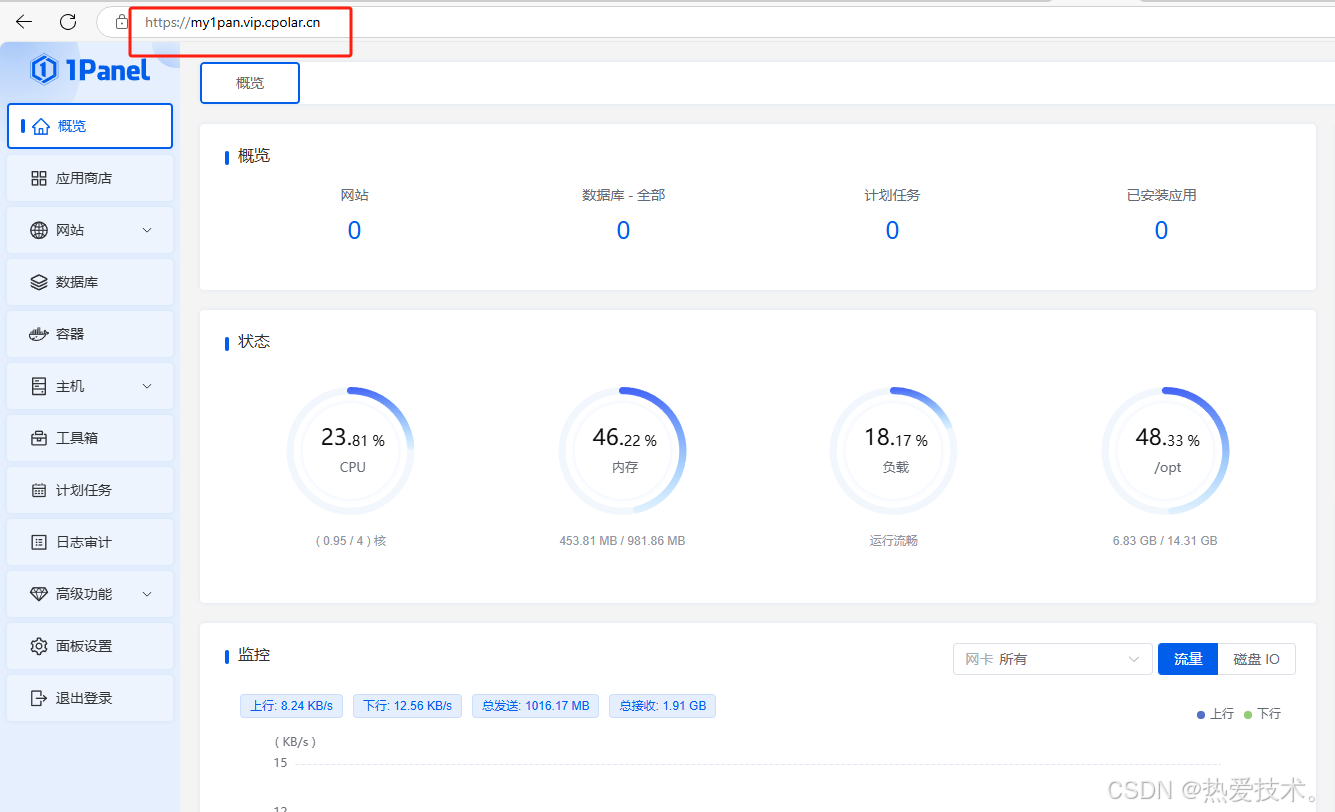Viewport: 1335px width, 812px height.
Task: Click the globe icon for 网站
Action: tap(39, 230)
